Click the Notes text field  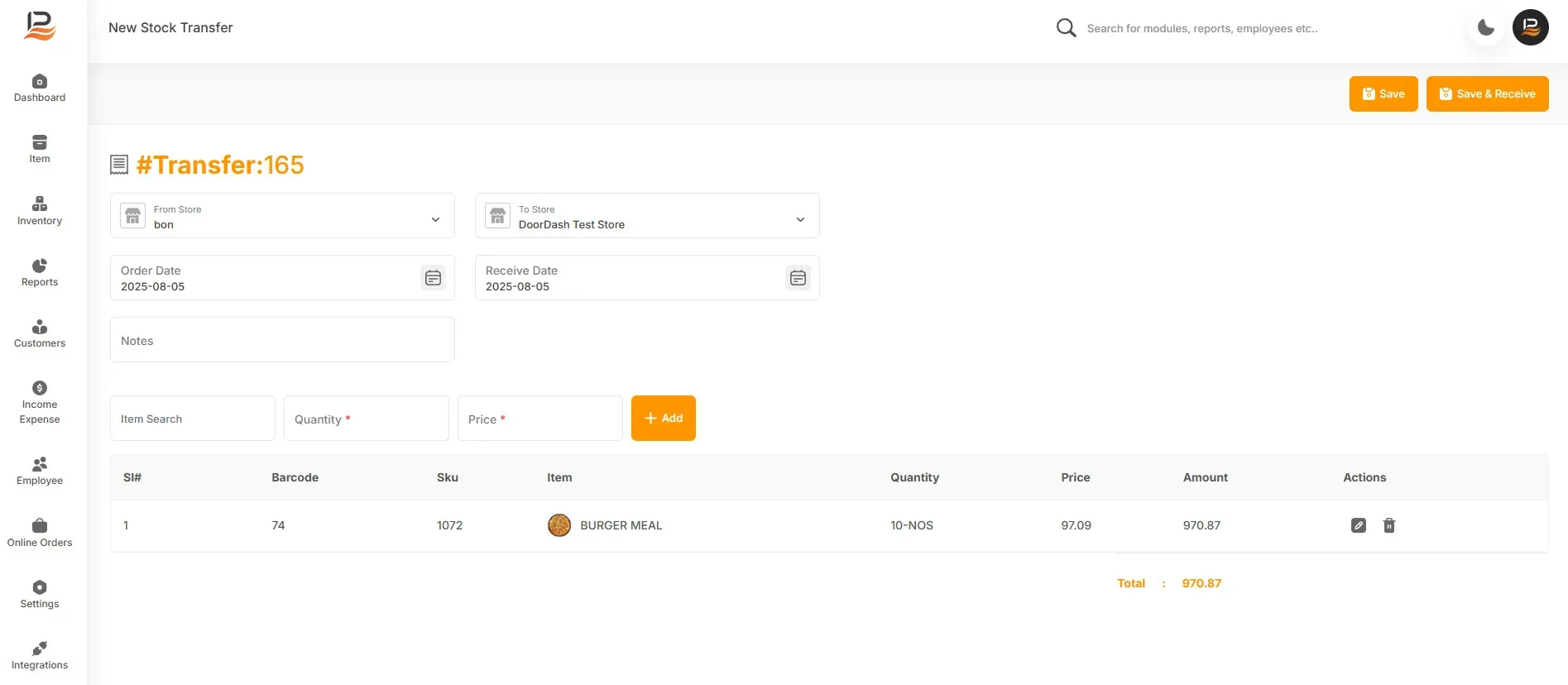click(282, 340)
